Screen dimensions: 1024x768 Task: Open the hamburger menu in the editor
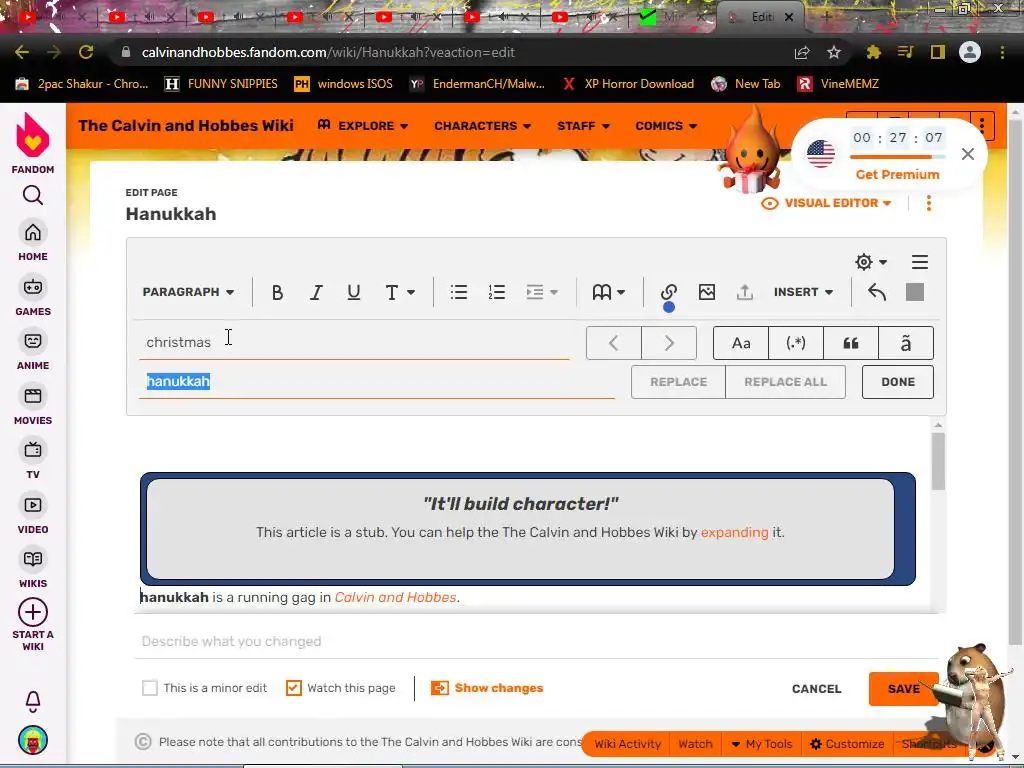pyautogui.click(x=920, y=262)
